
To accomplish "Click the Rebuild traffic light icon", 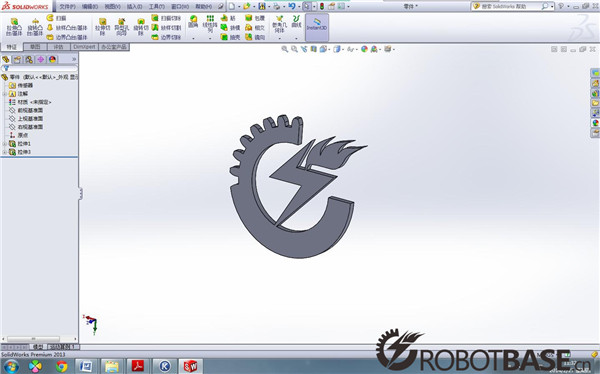I will click(322, 6).
